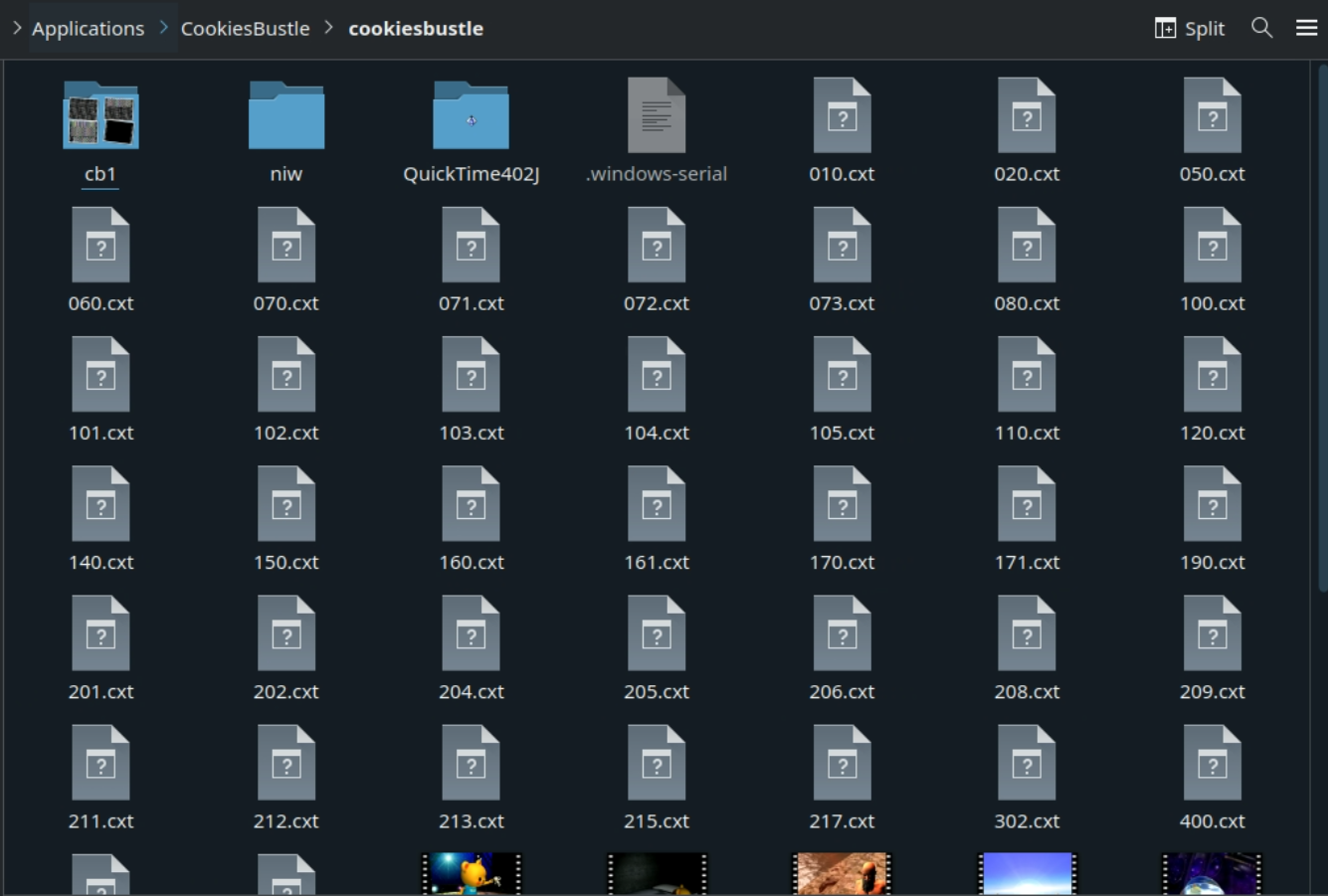Select the 201.cxt file icon
The height and width of the screenshot is (896, 1328).
tap(100, 633)
